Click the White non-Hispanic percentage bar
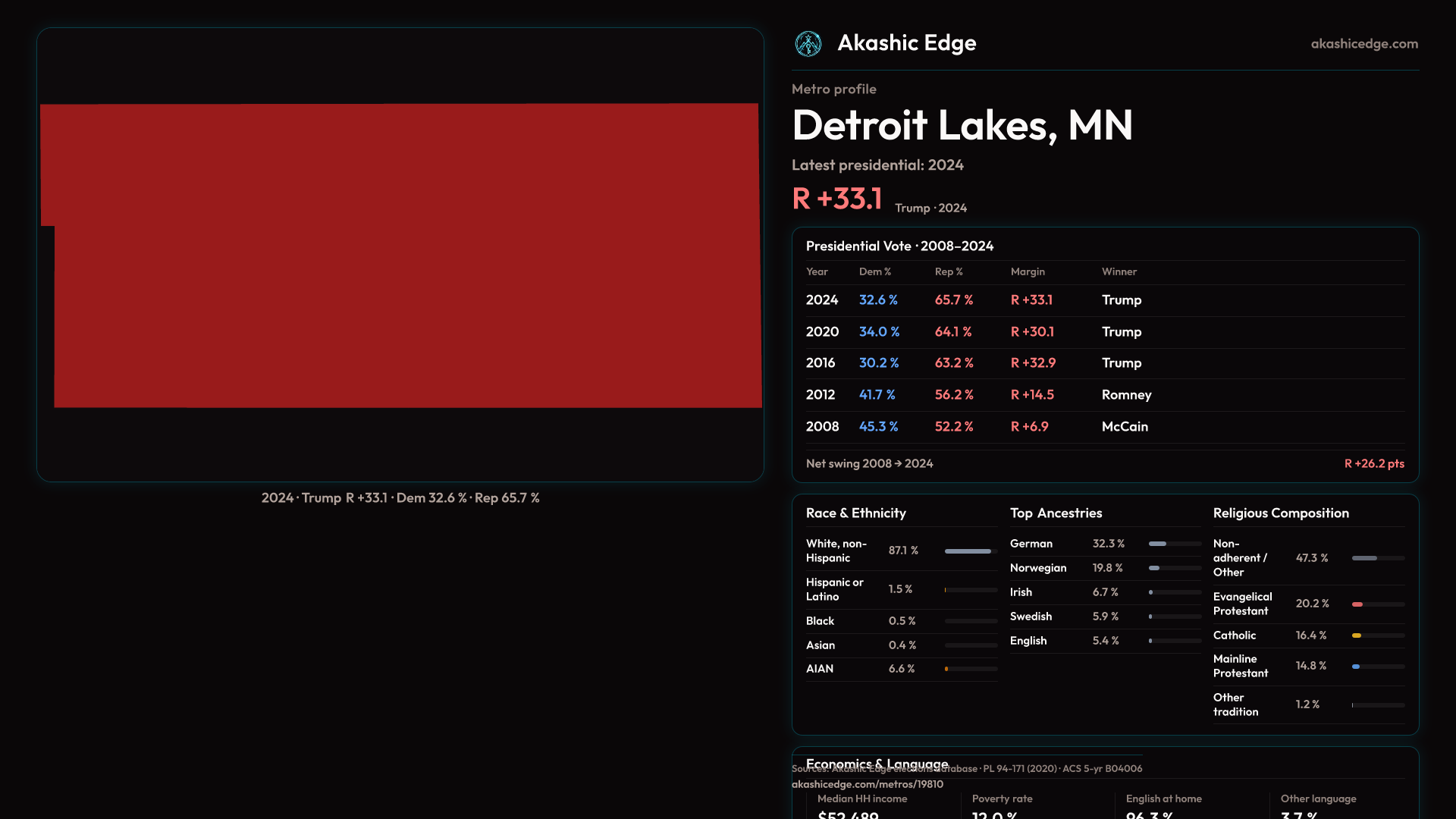The image size is (1456, 819). (x=968, y=551)
